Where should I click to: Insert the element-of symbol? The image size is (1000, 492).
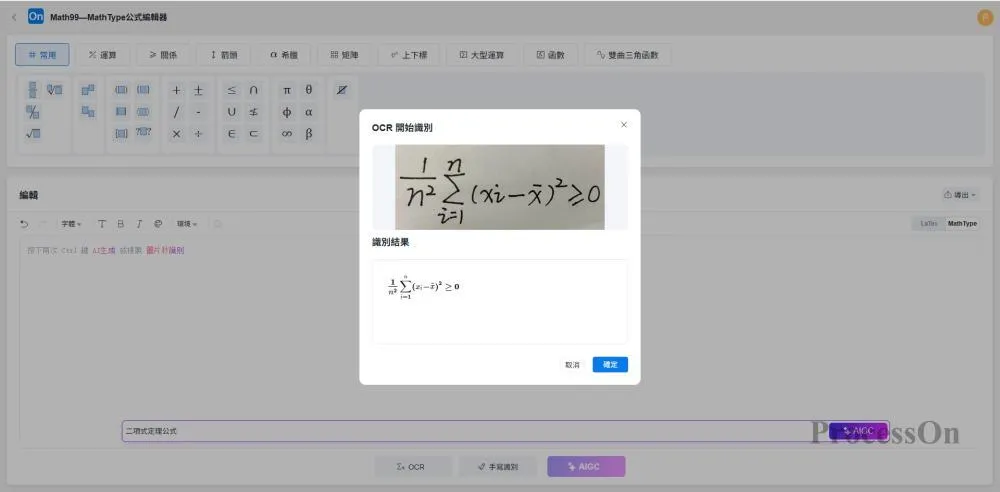click(232, 134)
